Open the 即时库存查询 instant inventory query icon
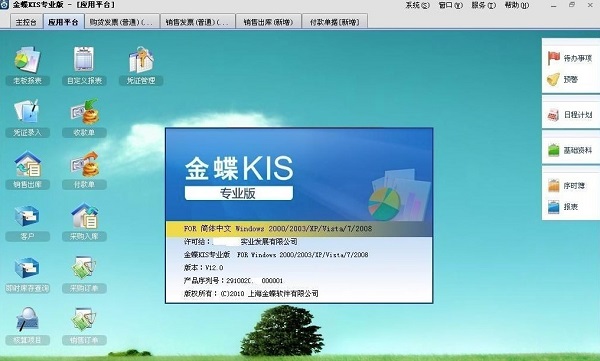This screenshot has height=361, width=600. point(27,274)
